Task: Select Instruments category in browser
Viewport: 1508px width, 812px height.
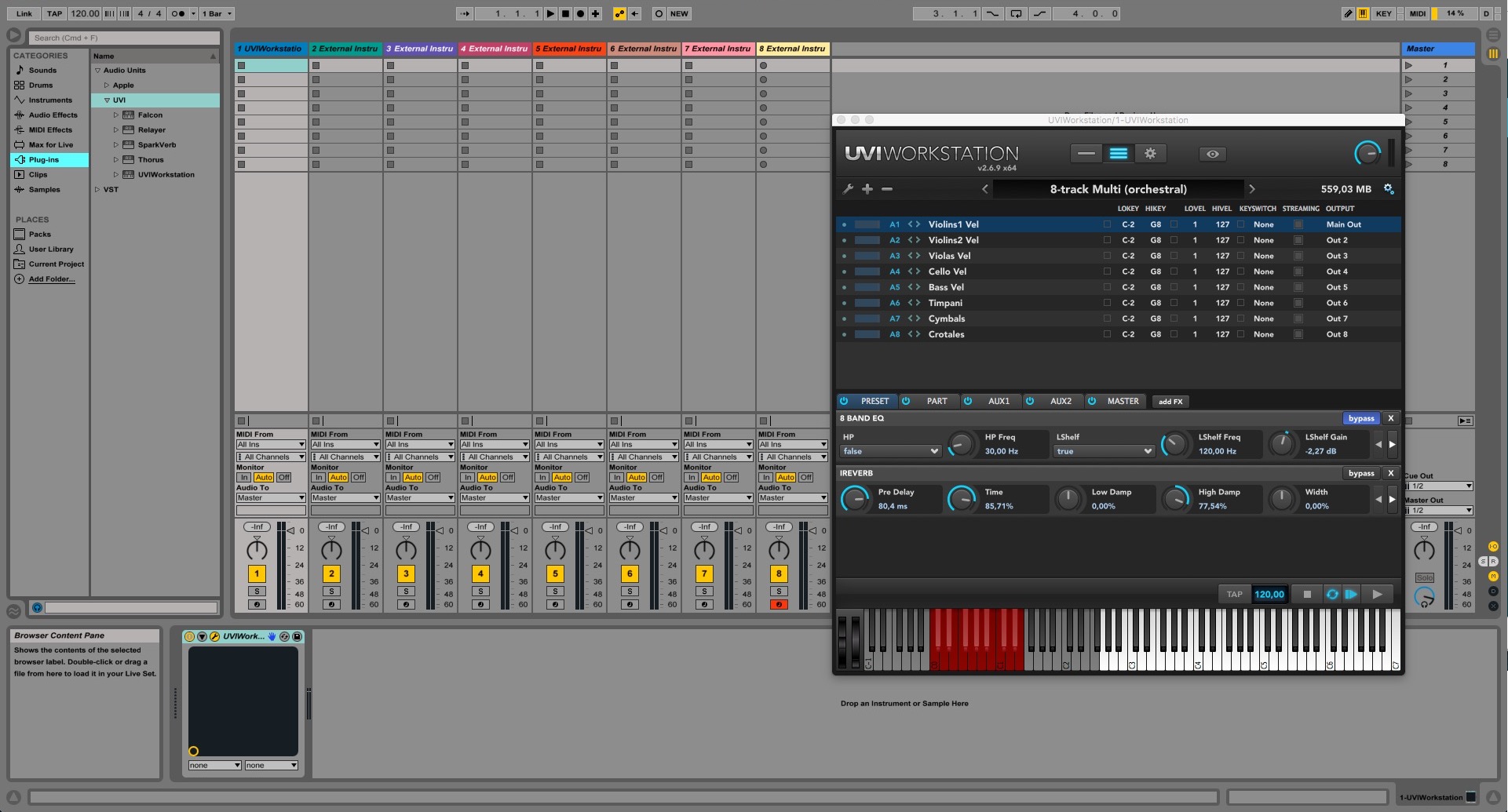Action: coord(50,100)
